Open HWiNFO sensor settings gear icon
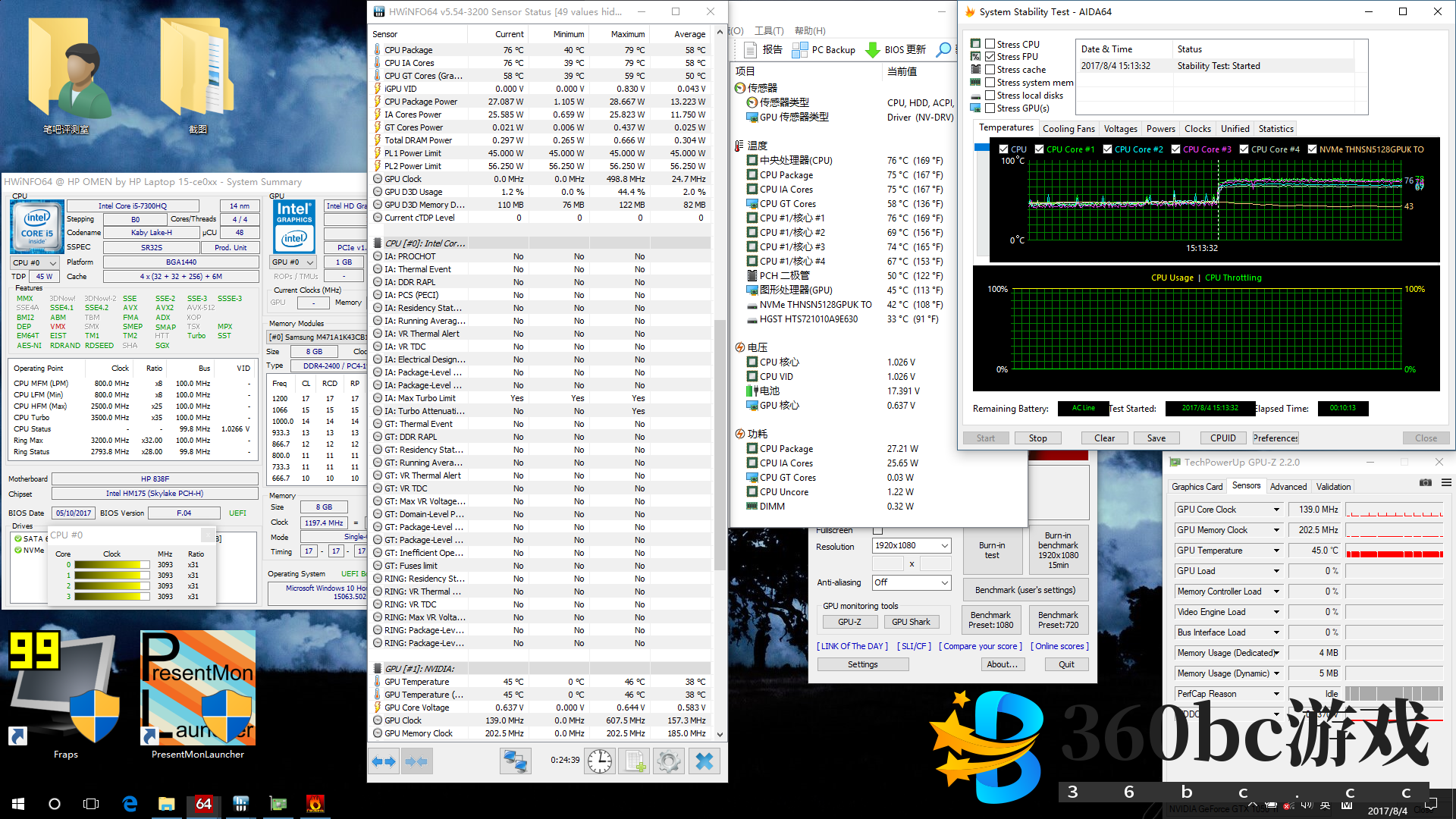The image size is (1456, 819). 669,761
